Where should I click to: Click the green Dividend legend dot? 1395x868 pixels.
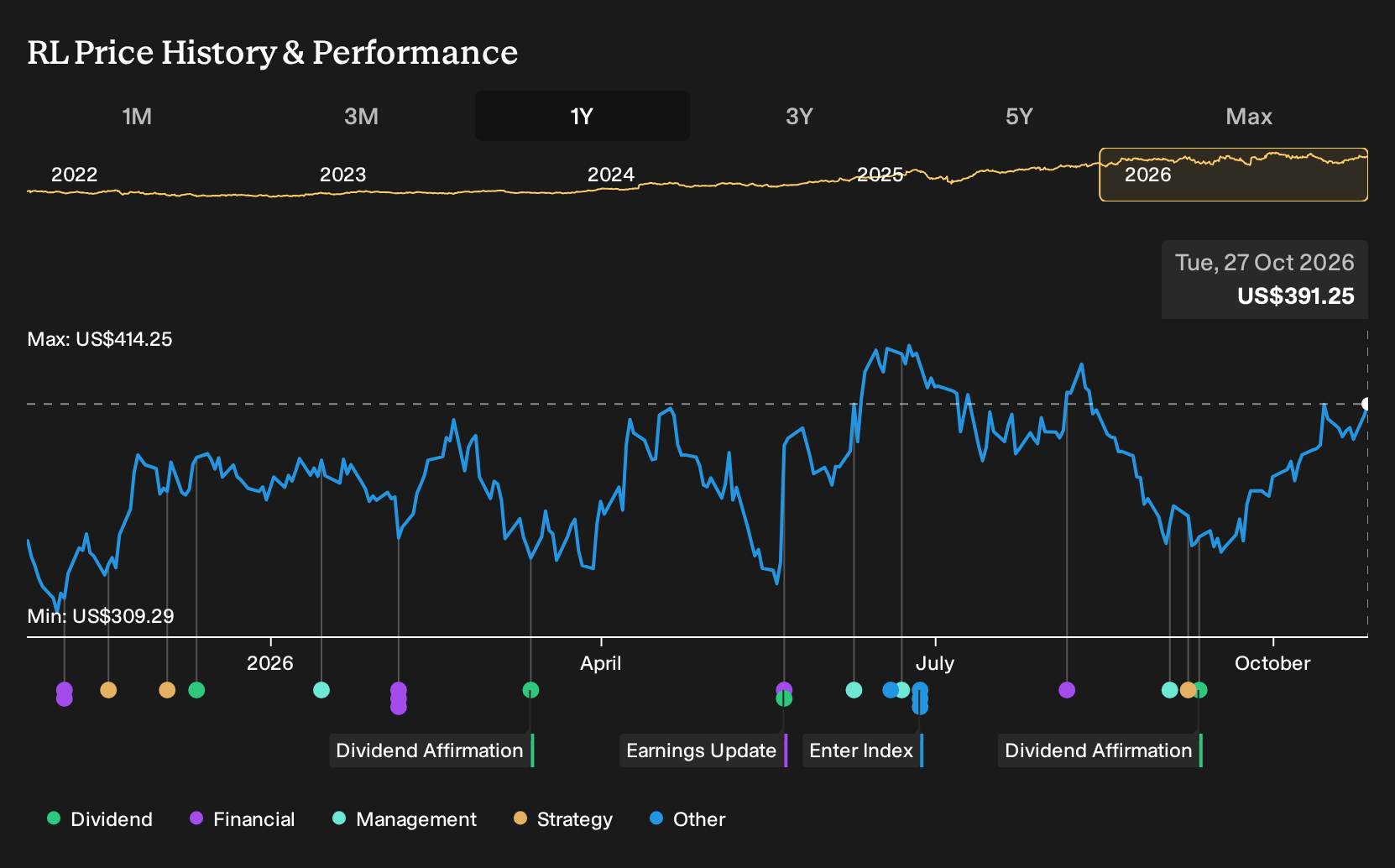pyautogui.click(x=54, y=818)
